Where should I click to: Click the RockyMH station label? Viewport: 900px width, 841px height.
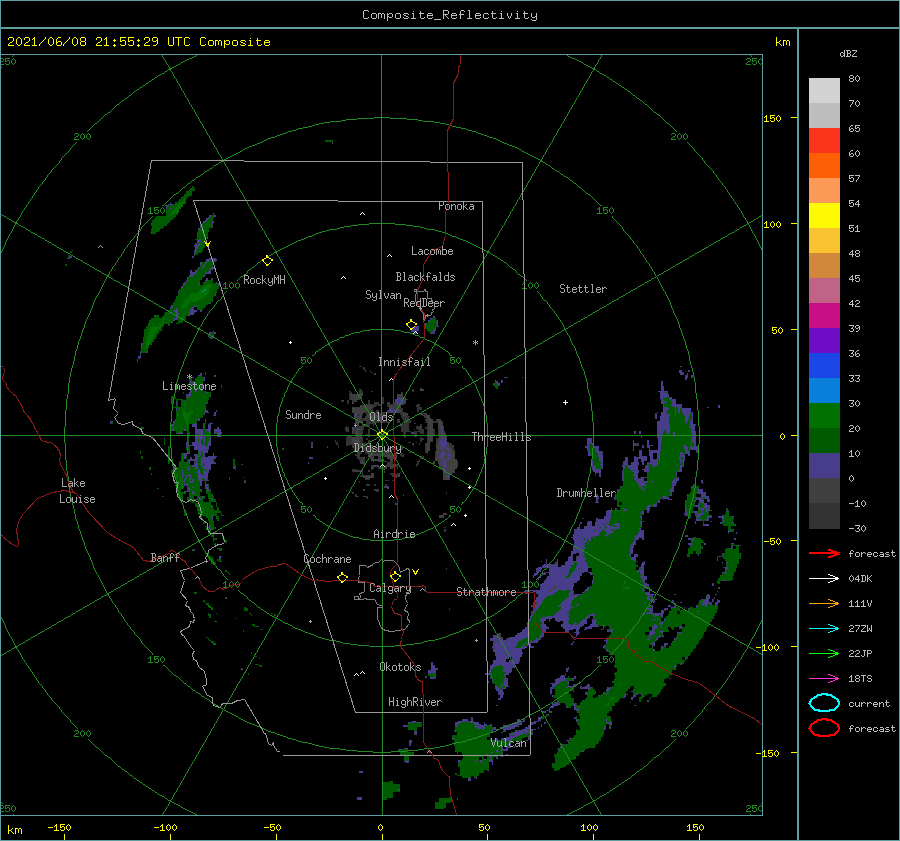point(264,280)
